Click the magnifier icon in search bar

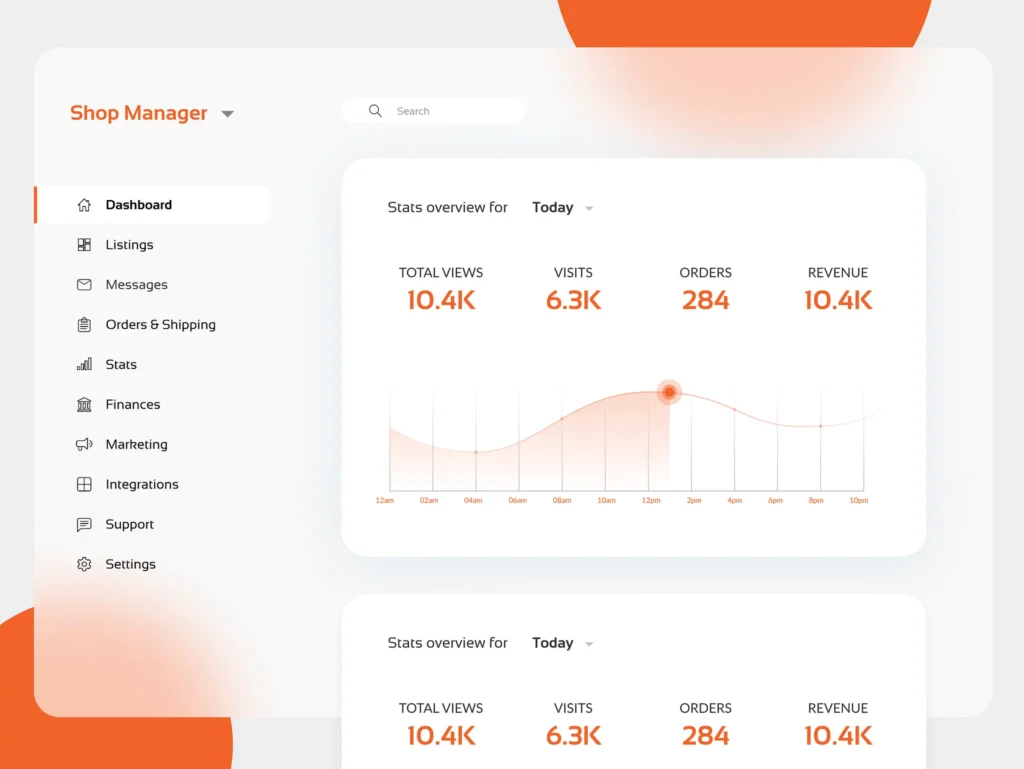(375, 111)
